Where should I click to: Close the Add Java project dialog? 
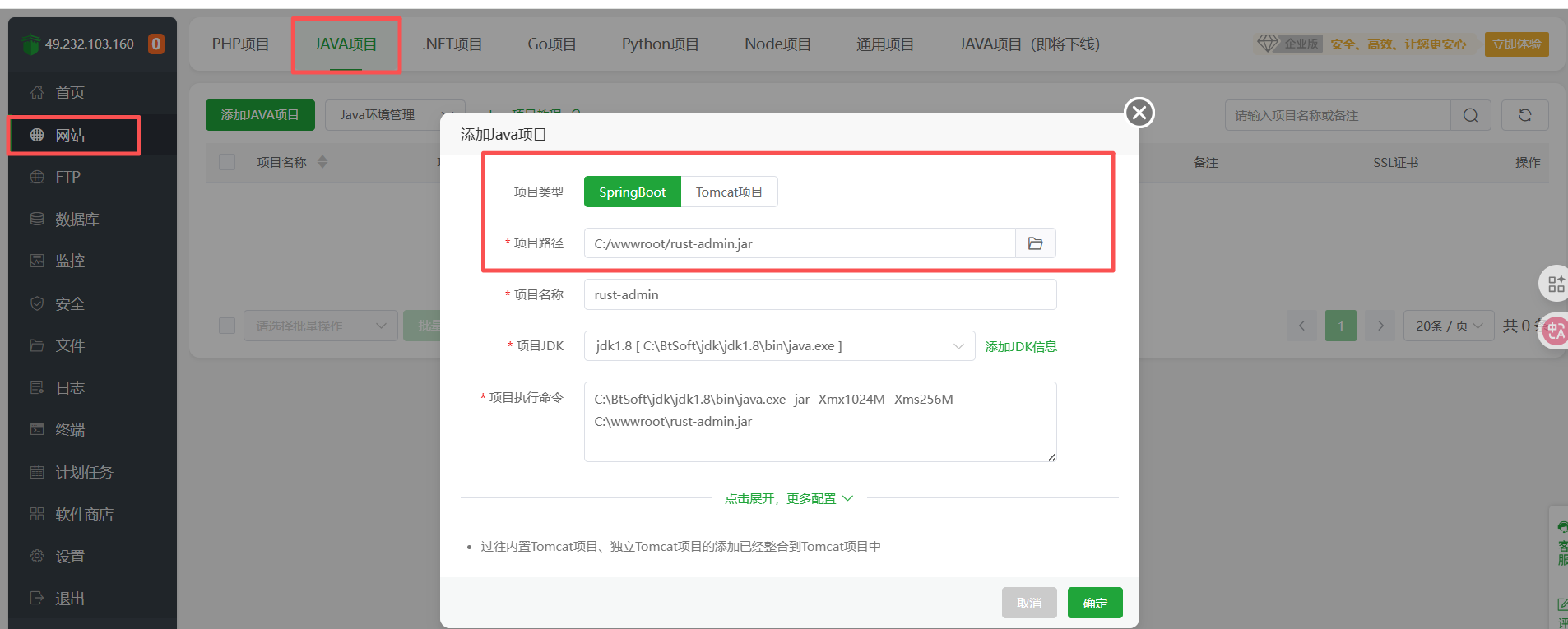(x=1139, y=113)
